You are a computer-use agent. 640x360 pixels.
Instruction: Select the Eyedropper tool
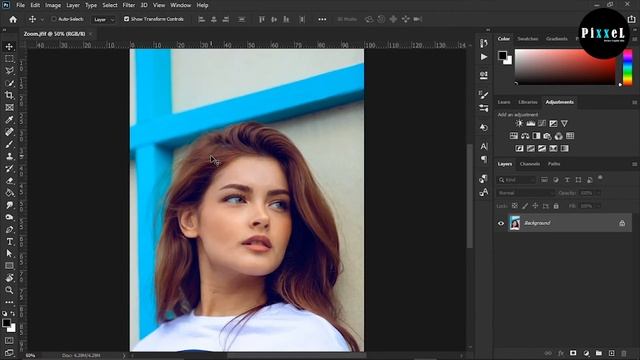pyautogui.click(x=9, y=120)
